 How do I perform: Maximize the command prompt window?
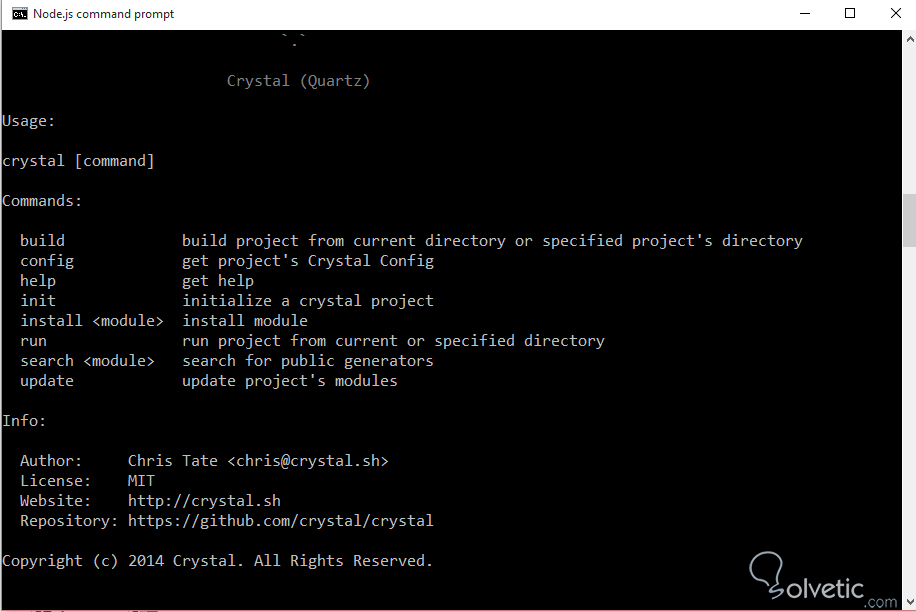(x=850, y=14)
